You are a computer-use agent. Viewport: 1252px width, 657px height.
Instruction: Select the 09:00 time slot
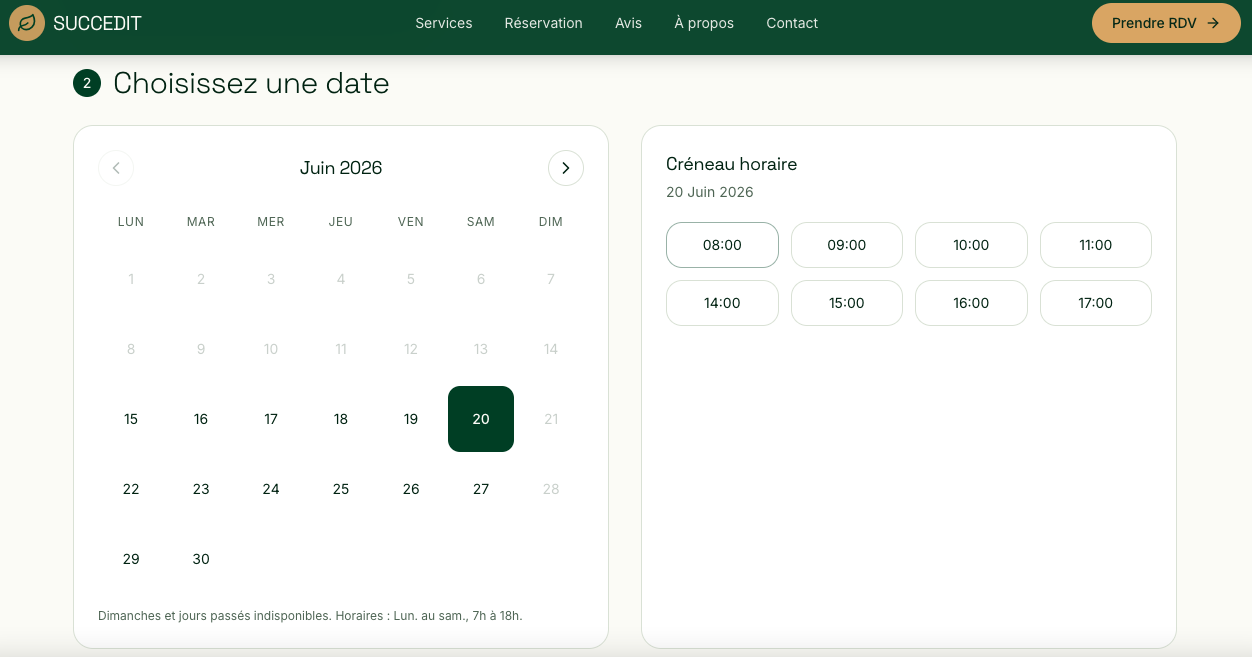coord(847,245)
